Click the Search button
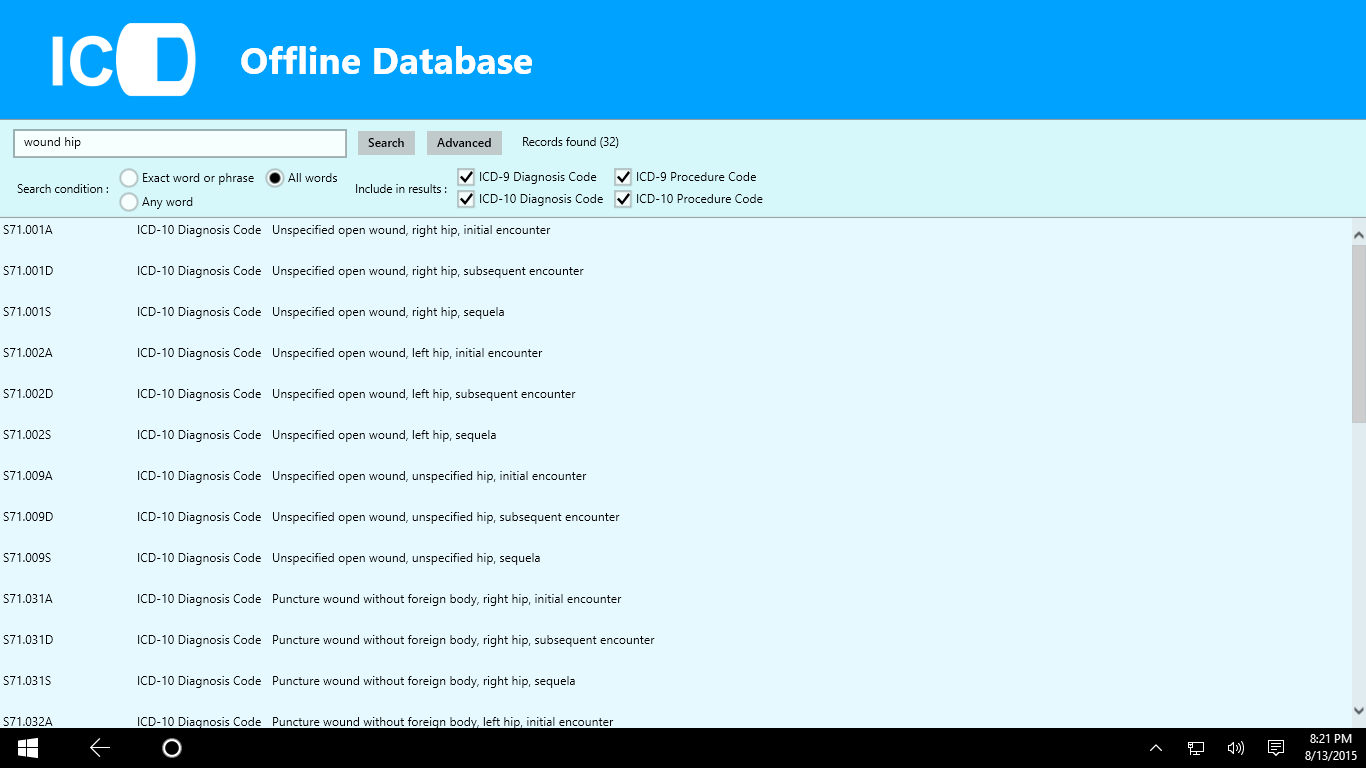 pyautogui.click(x=386, y=142)
